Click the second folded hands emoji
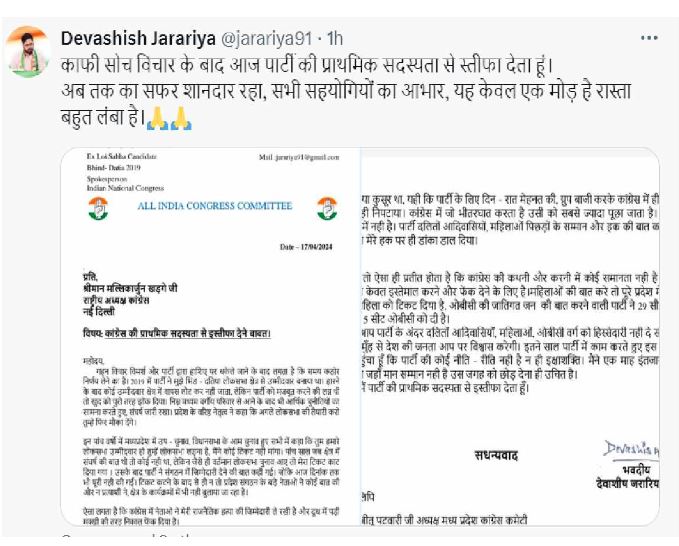The width and height of the screenshot is (679, 546). 181,118
